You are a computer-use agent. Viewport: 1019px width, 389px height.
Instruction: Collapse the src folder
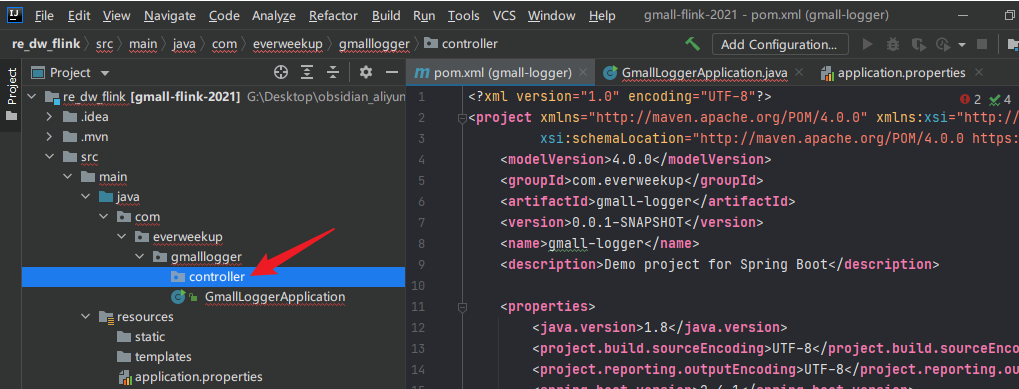tap(49, 157)
